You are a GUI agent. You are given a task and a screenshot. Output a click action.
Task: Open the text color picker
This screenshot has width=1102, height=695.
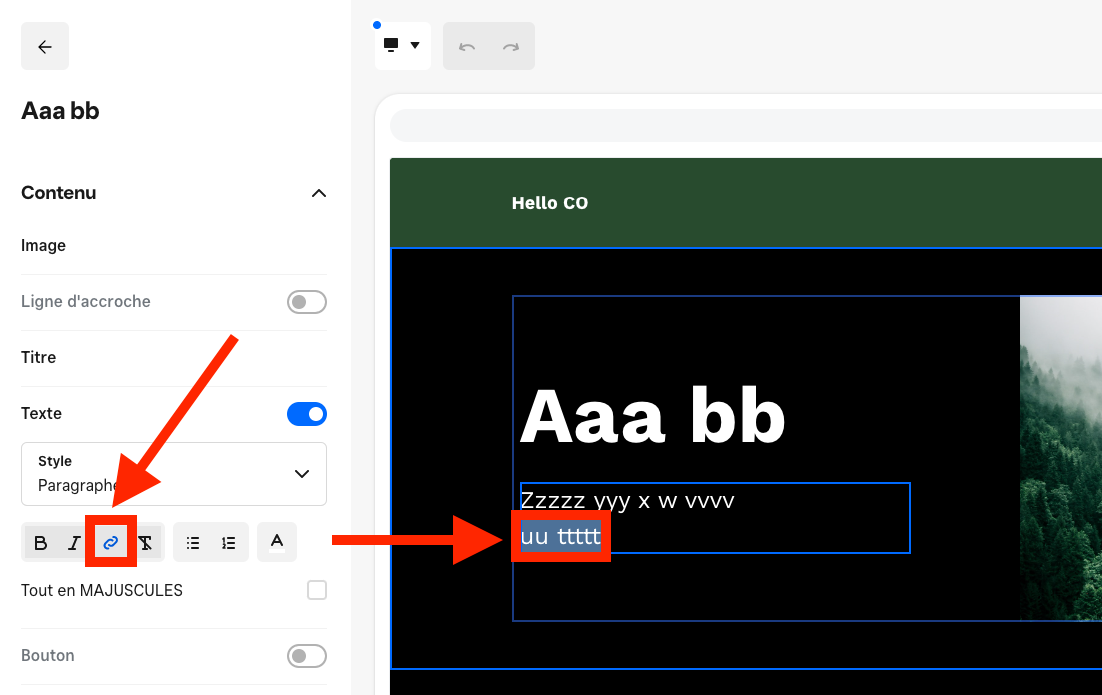tap(277, 542)
